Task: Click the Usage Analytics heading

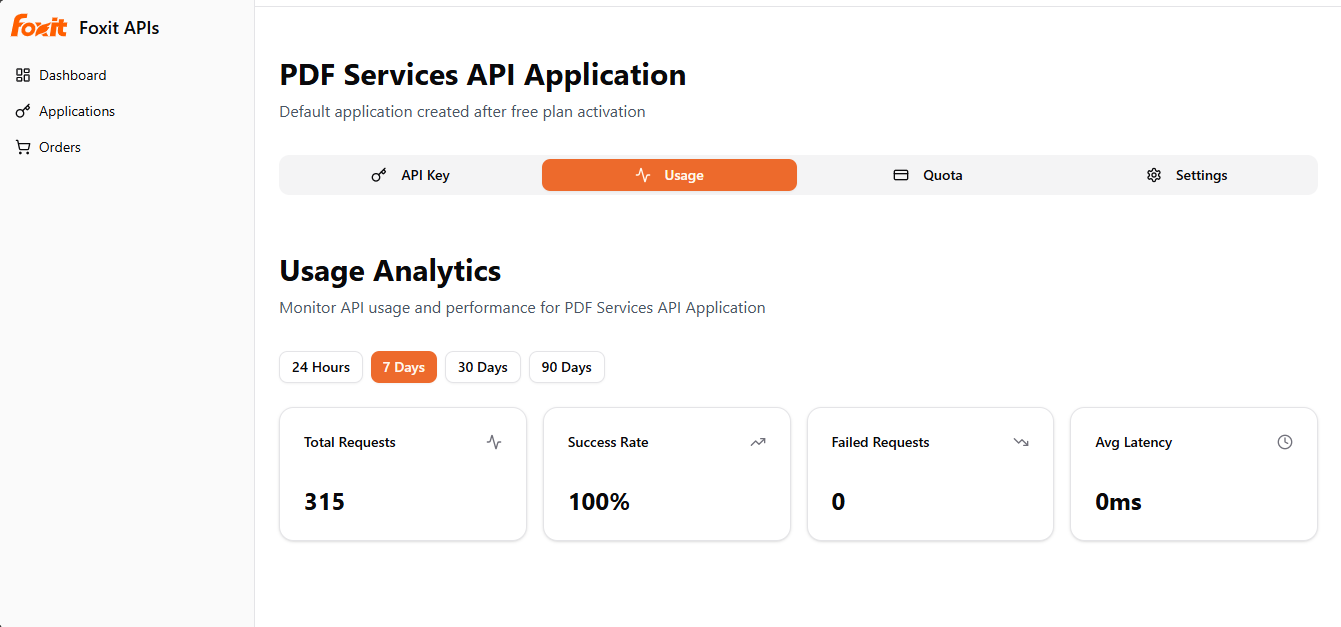Action: (x=390, y=271)
